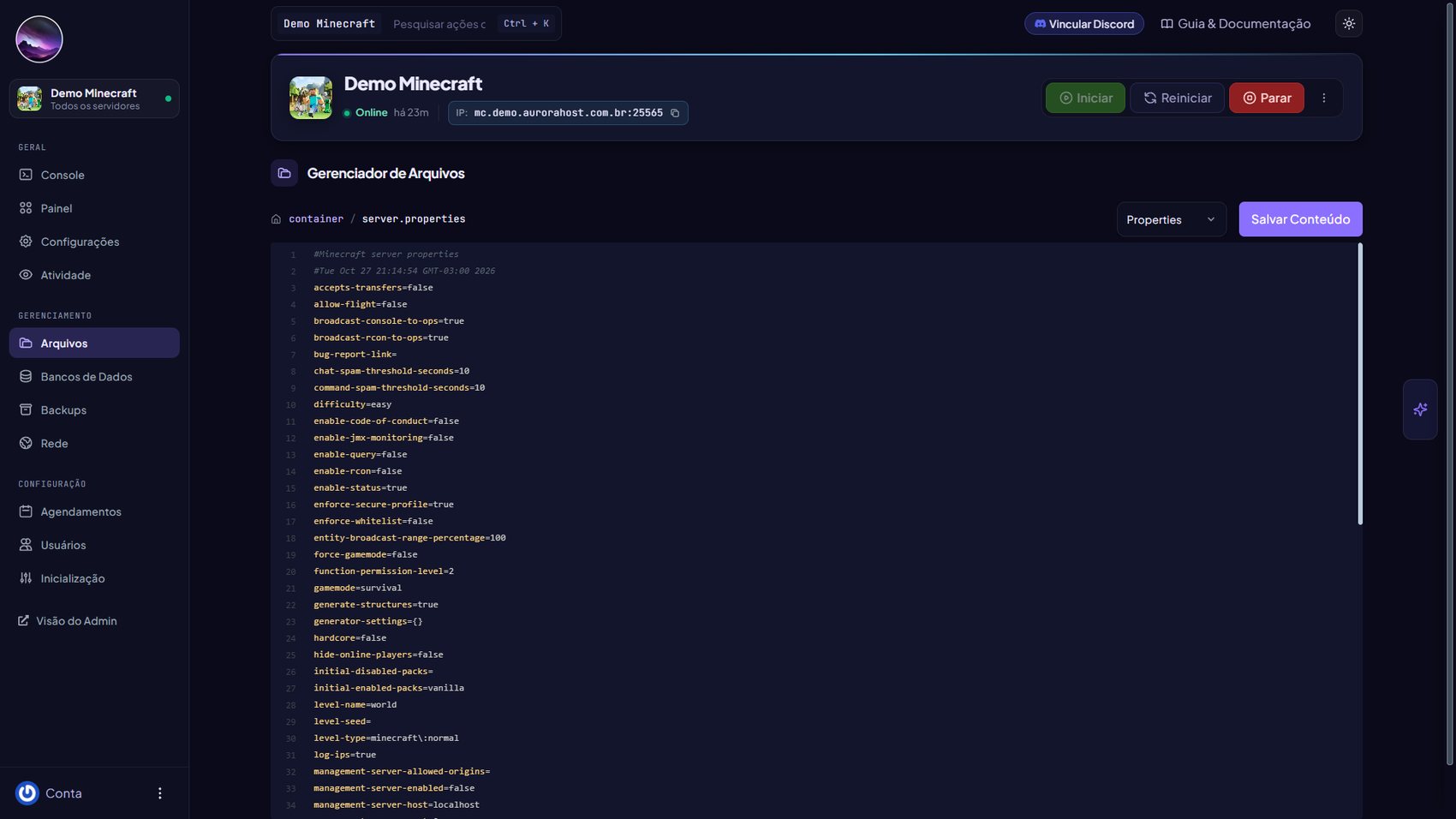1456x819 pixels.
Task: Open the Console page
Action: (x=94, y=175)
